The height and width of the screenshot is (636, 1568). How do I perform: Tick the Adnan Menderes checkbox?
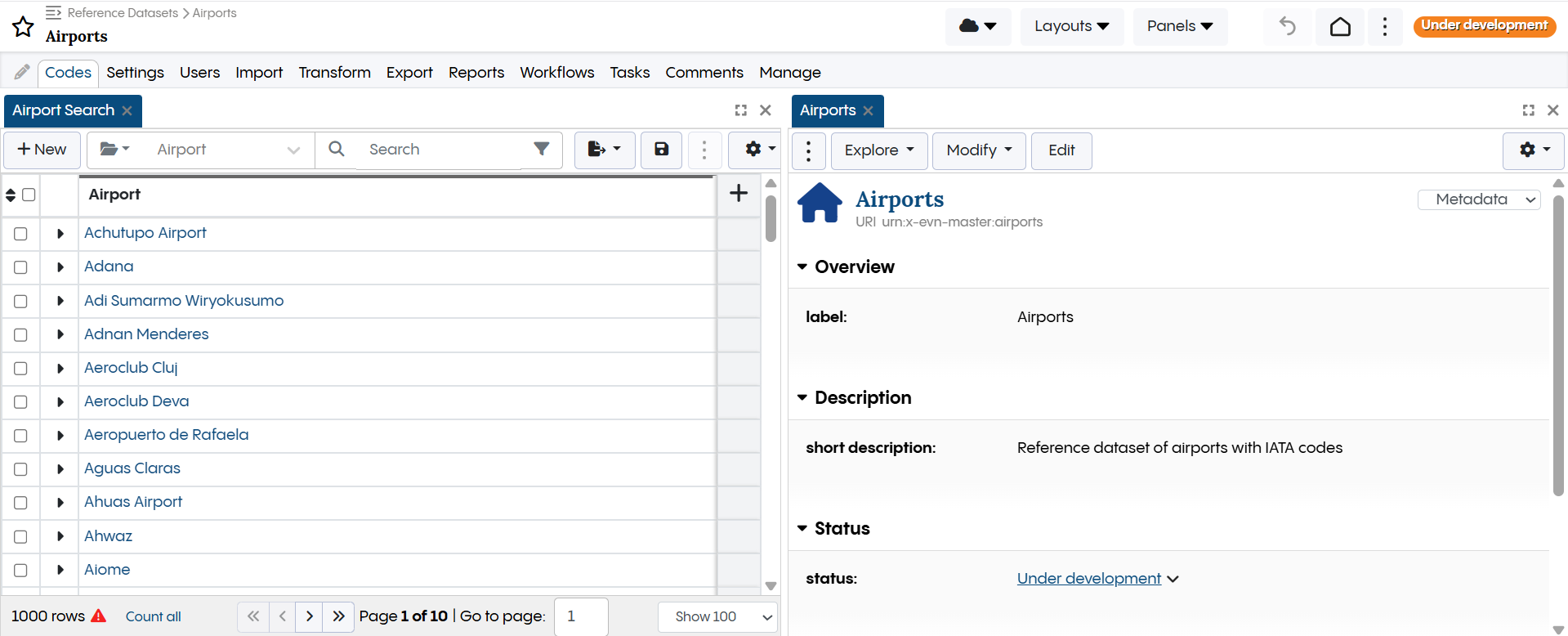(x=20, y=335)
